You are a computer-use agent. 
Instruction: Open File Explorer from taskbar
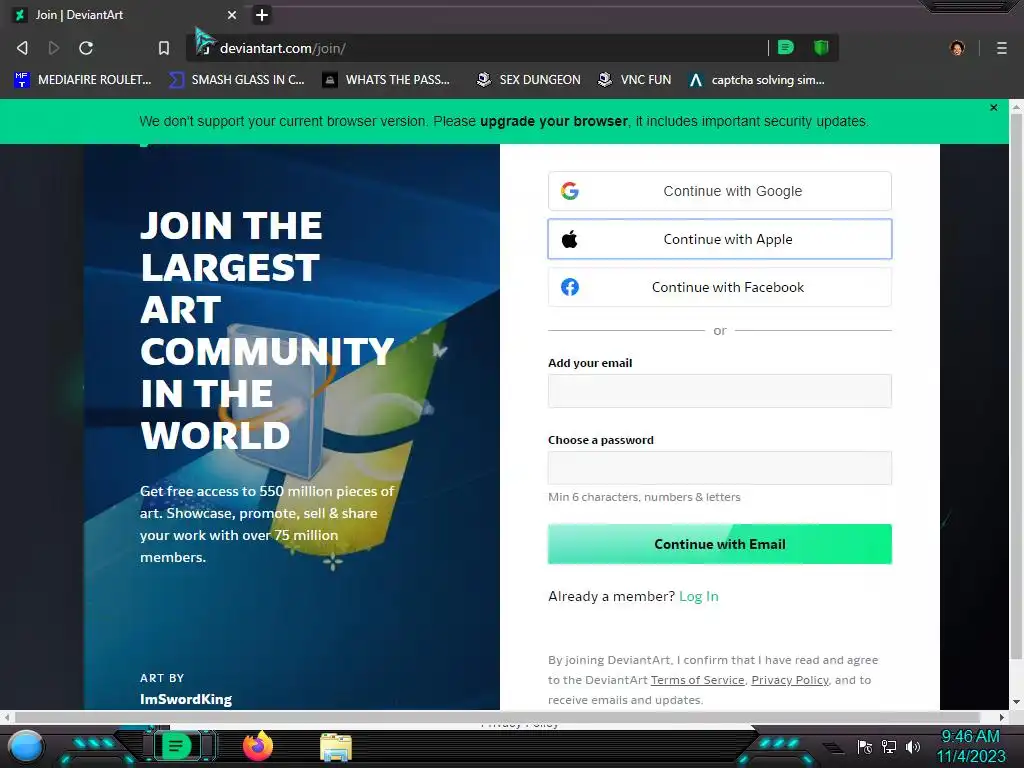[x=336, y=748]
